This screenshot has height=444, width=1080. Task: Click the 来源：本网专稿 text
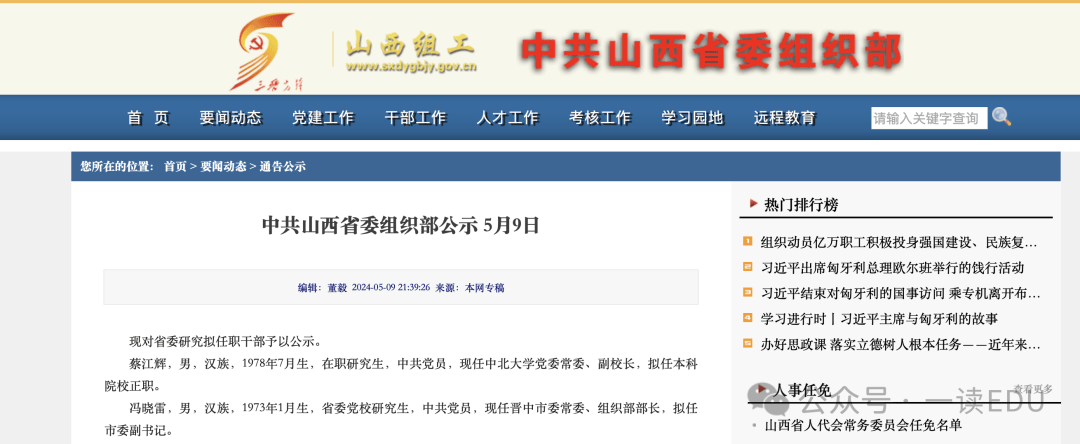pyautogui.click(x=470, y=288)
